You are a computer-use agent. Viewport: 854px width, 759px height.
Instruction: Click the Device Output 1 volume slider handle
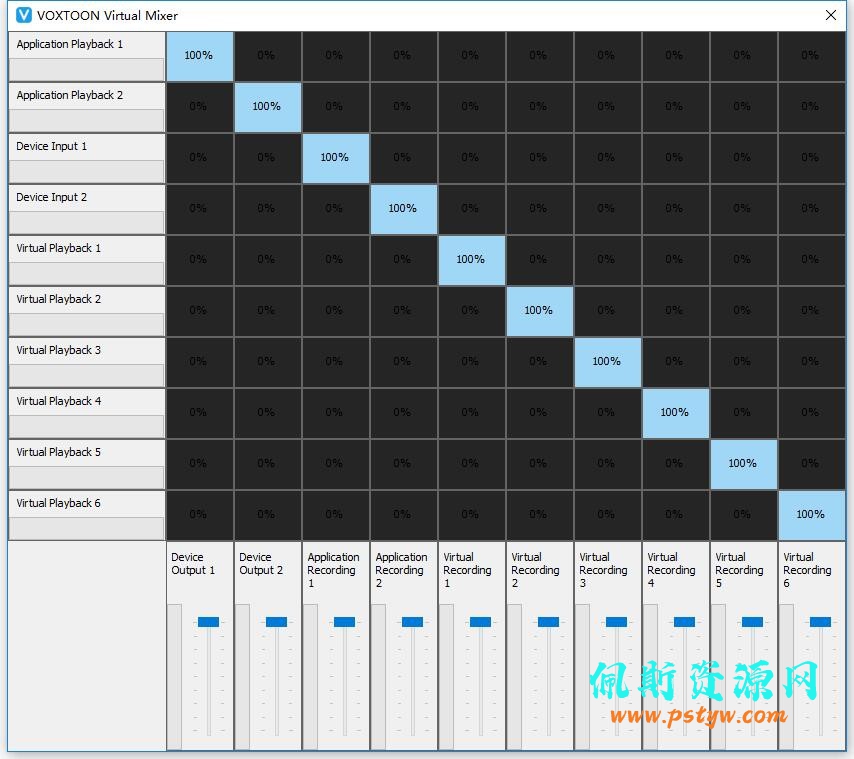pos(208,622)
